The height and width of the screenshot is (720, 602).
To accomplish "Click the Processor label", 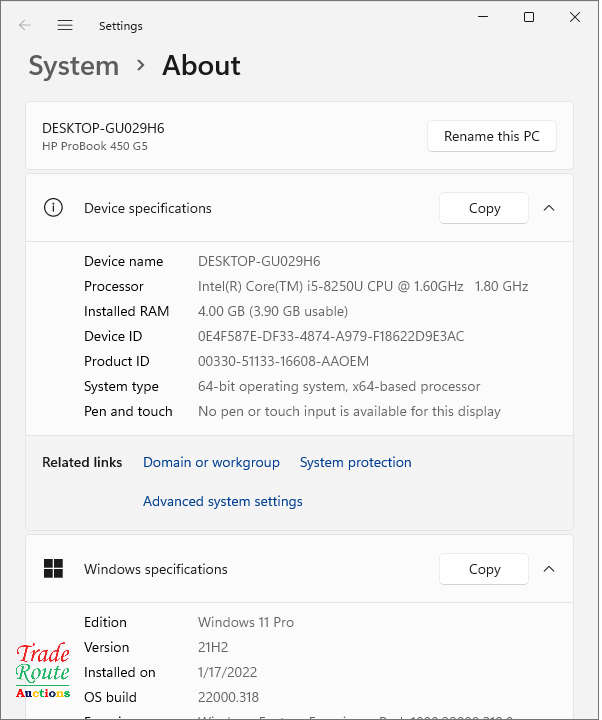I will (114, 287).
